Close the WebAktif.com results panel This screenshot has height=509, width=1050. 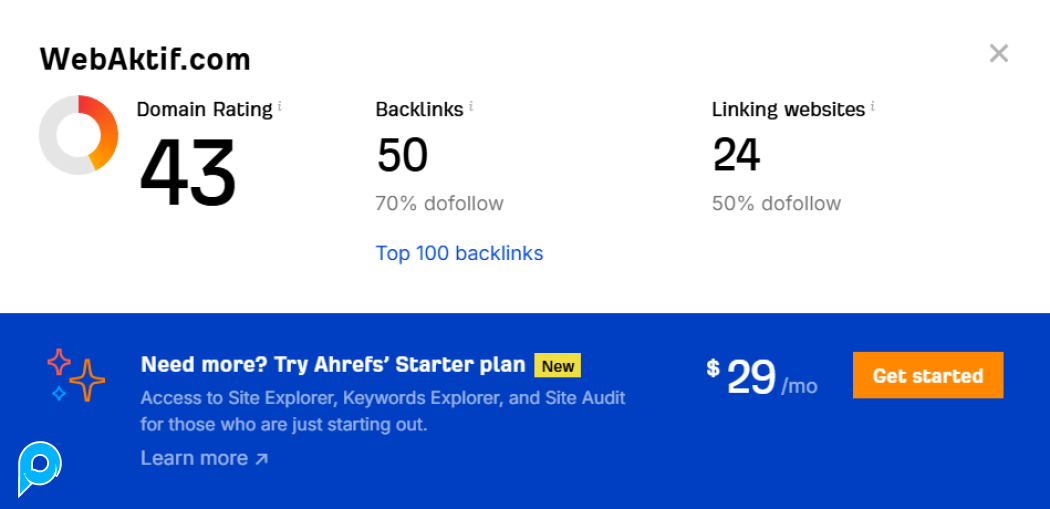coord(998,53)
